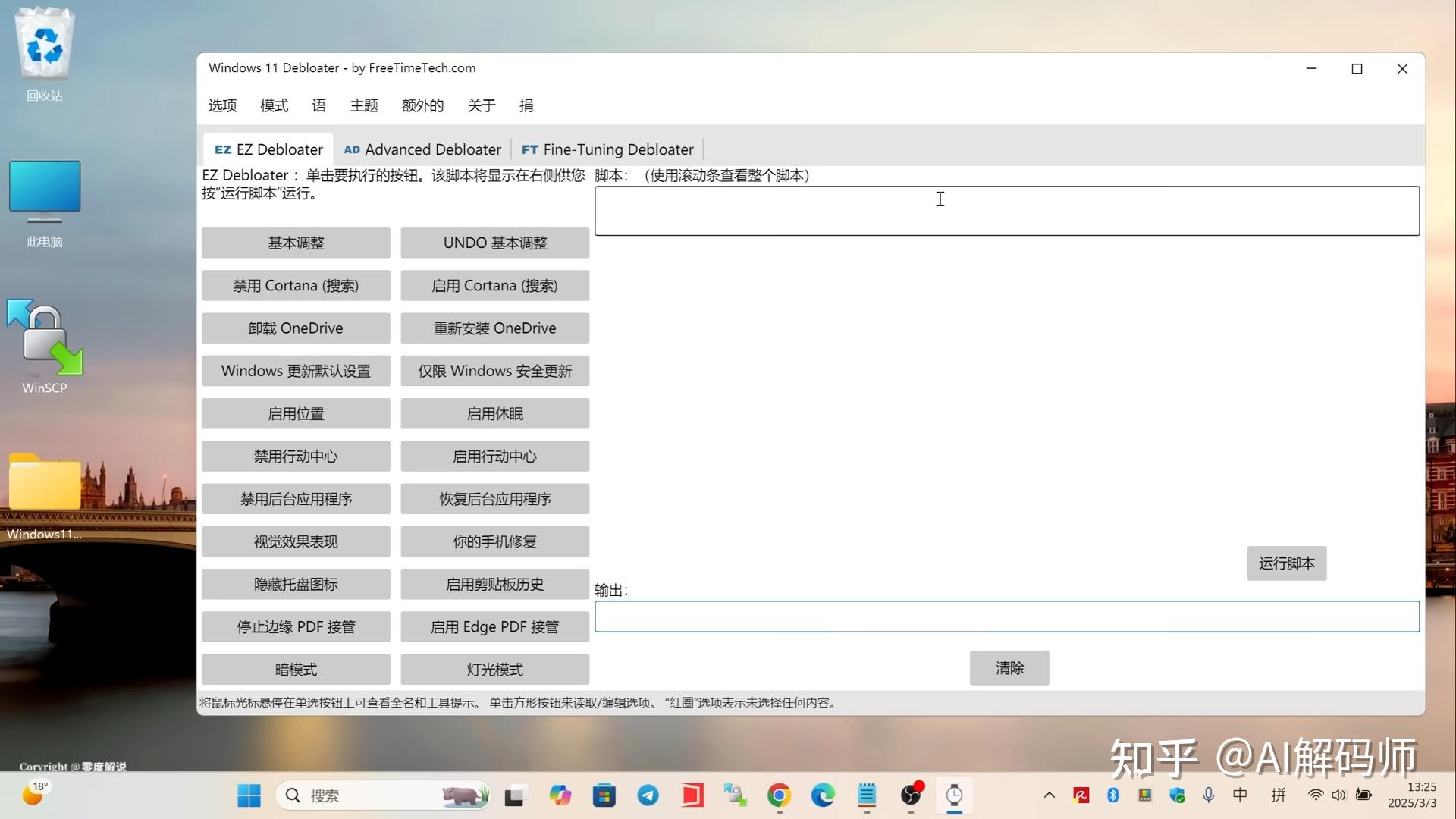Click the Avira antivirus tray icon
This screenshot has width=1456, height=819.
point(1080,795)
